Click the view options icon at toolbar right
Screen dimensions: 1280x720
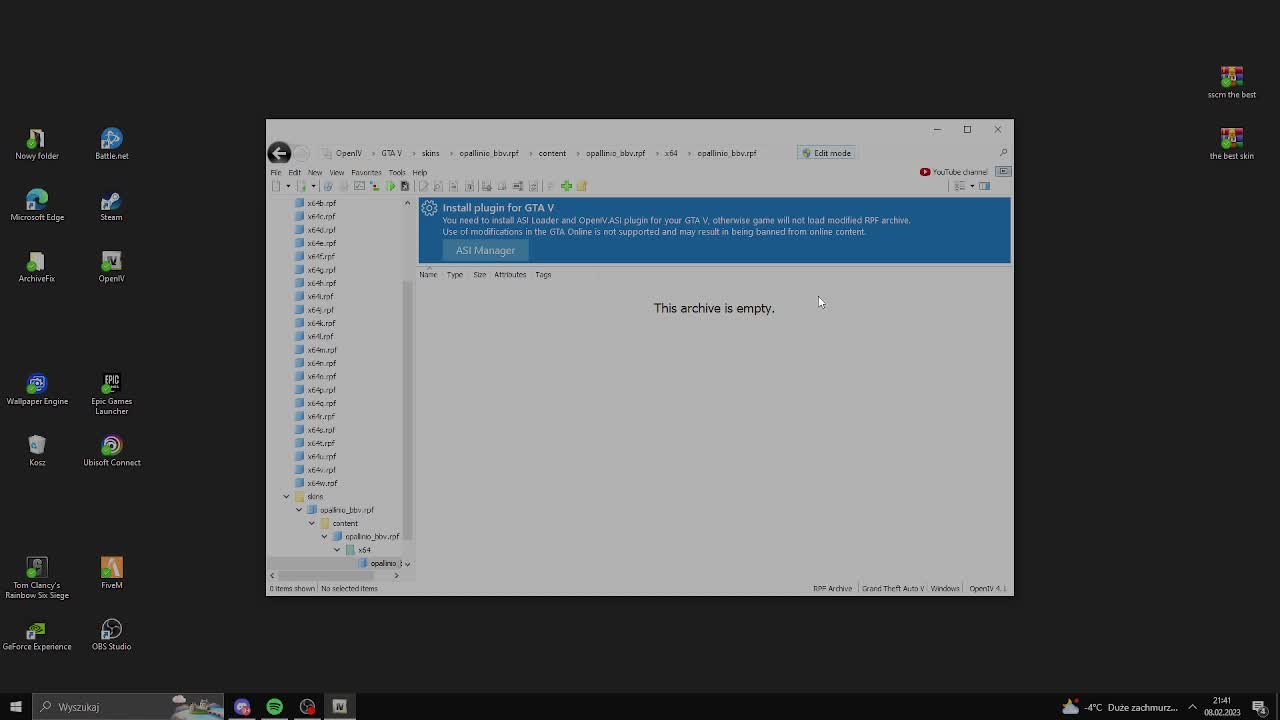(x=958, y=186)
